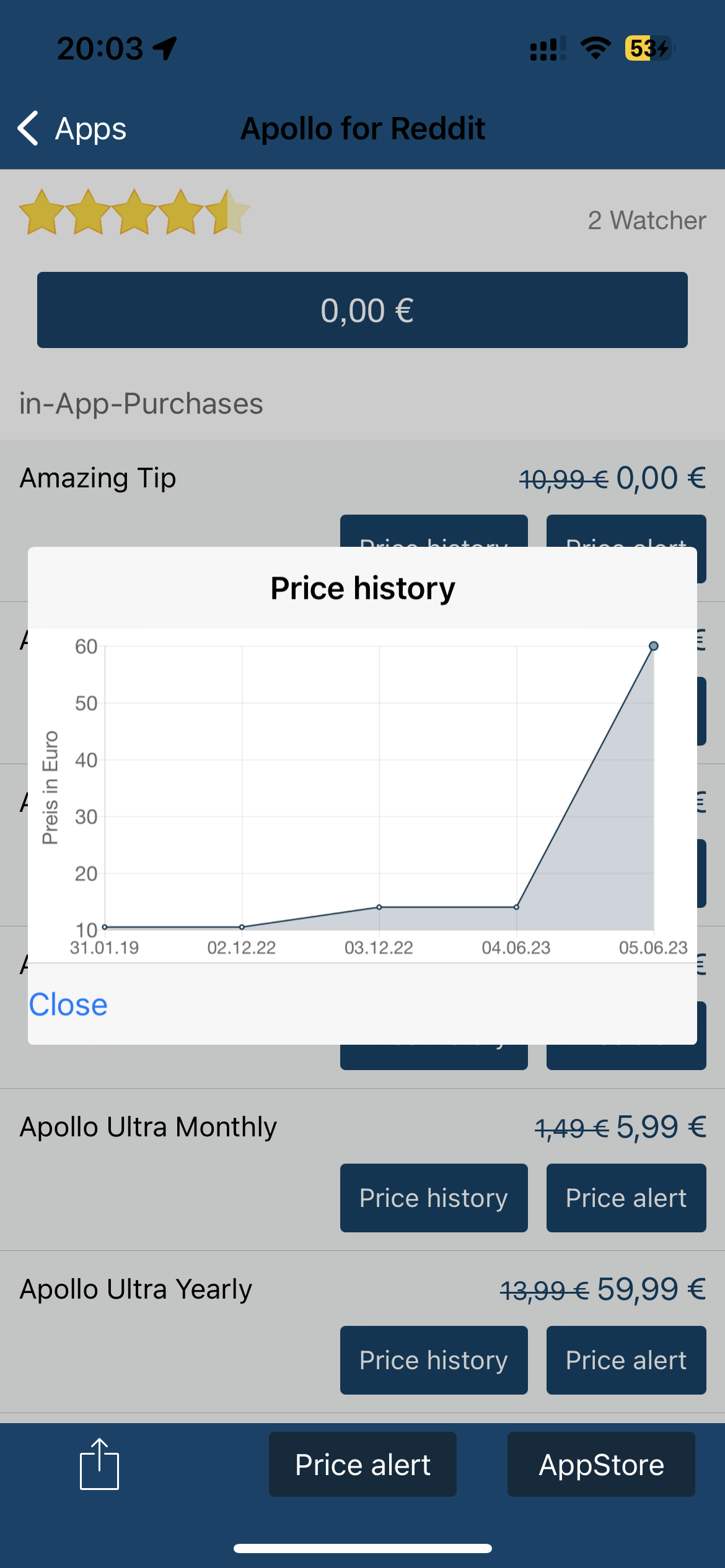Set Price alert for Apollo Ultra Yearly

click(626, 1360)
